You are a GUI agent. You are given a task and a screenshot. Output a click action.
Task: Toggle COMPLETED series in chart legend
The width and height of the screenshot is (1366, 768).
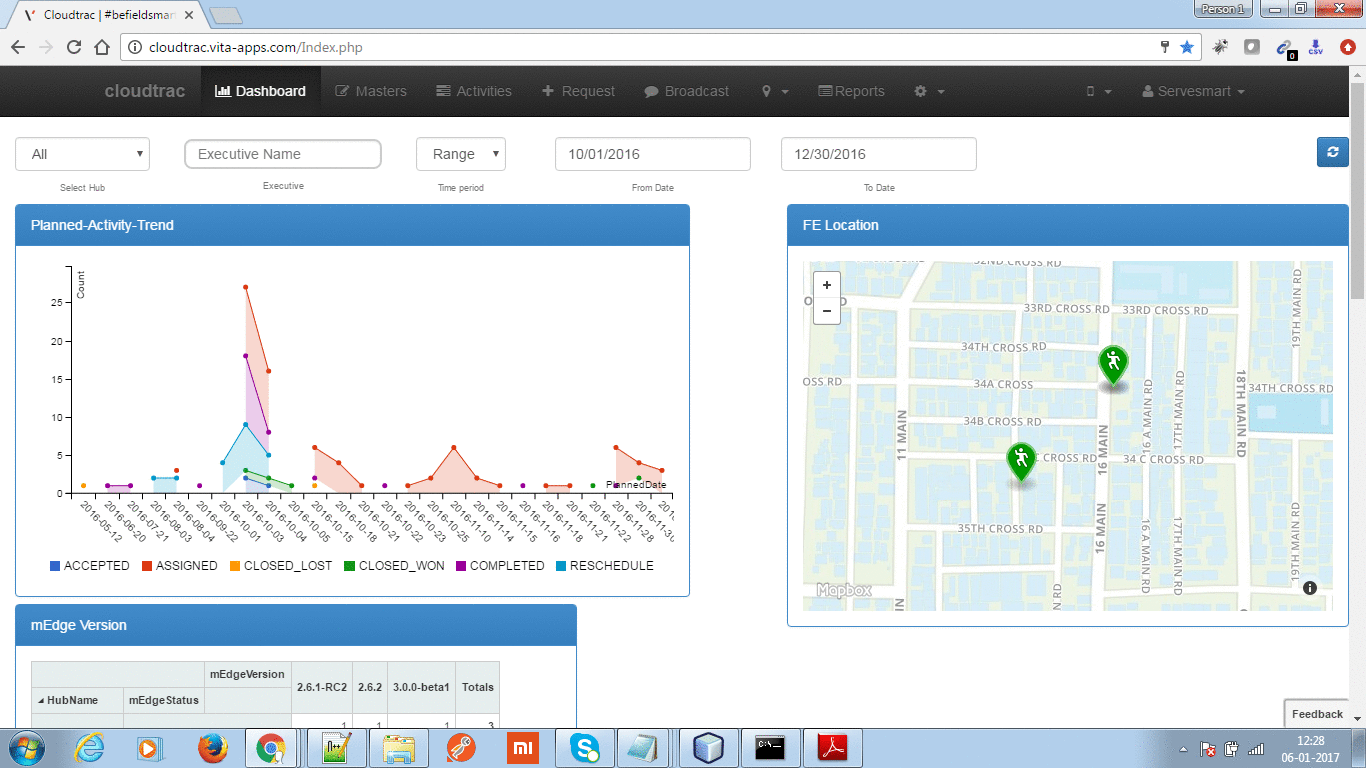click(500, 566)
